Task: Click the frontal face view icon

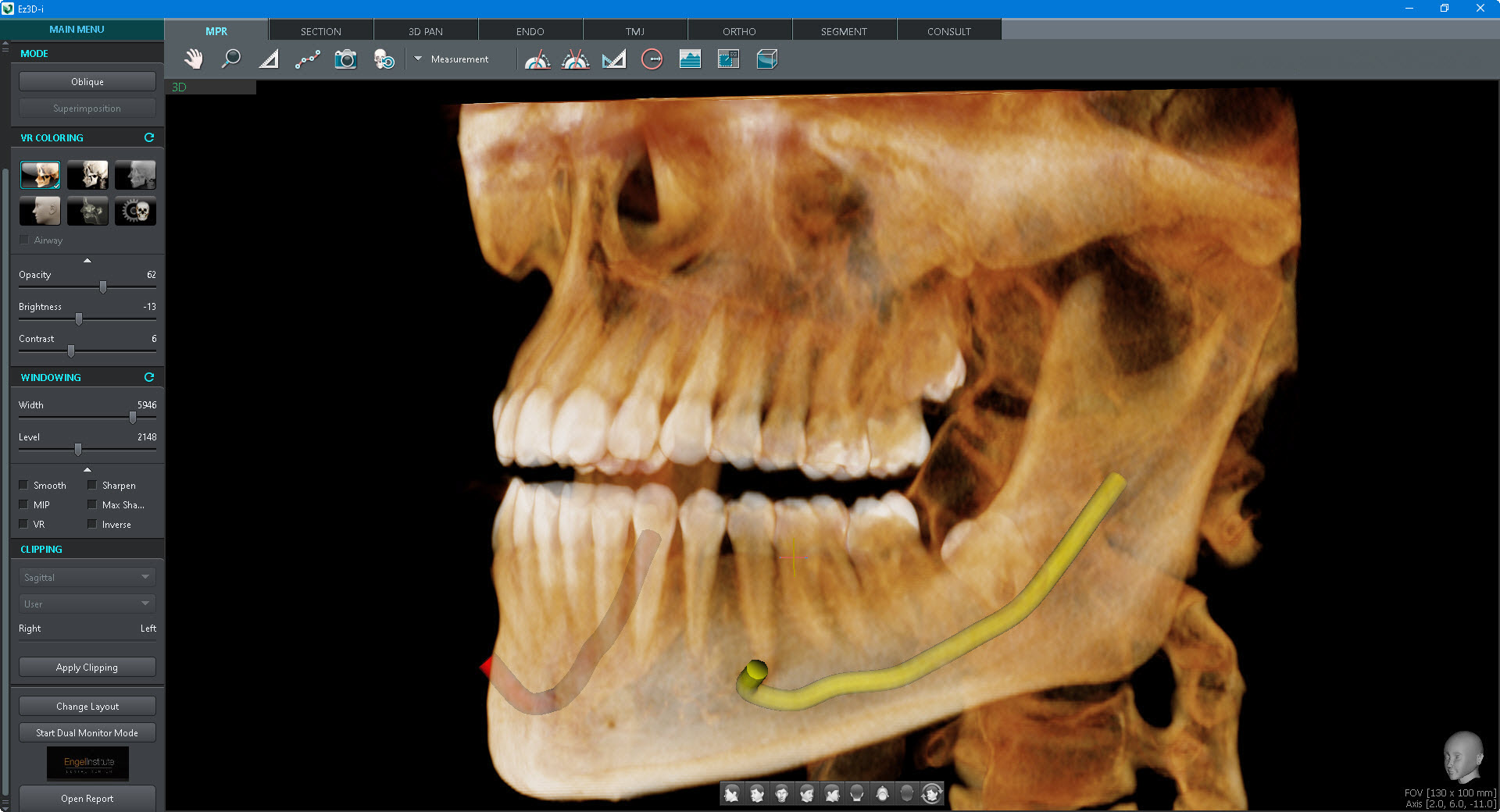Action: pos(781,794)
